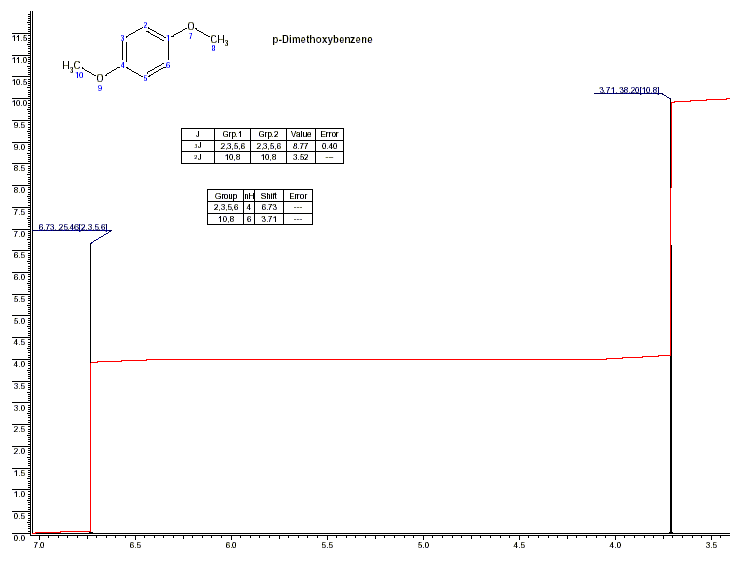Select Group cell 10,8 in shift table
This screenshot has height=562, width=747.
tap(225, 219)
